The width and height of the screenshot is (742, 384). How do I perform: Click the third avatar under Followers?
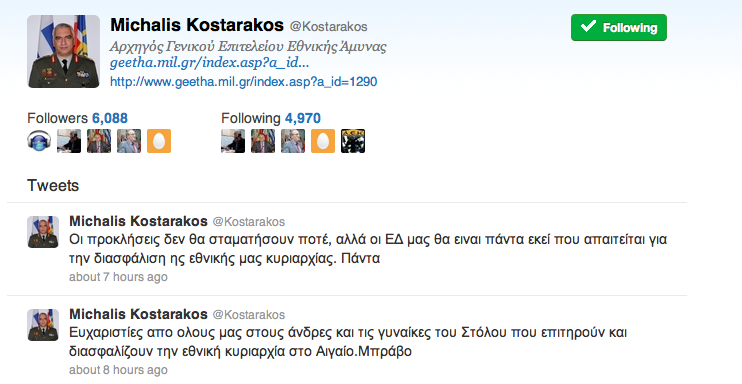pyautogui.click(x=99, y=141)
